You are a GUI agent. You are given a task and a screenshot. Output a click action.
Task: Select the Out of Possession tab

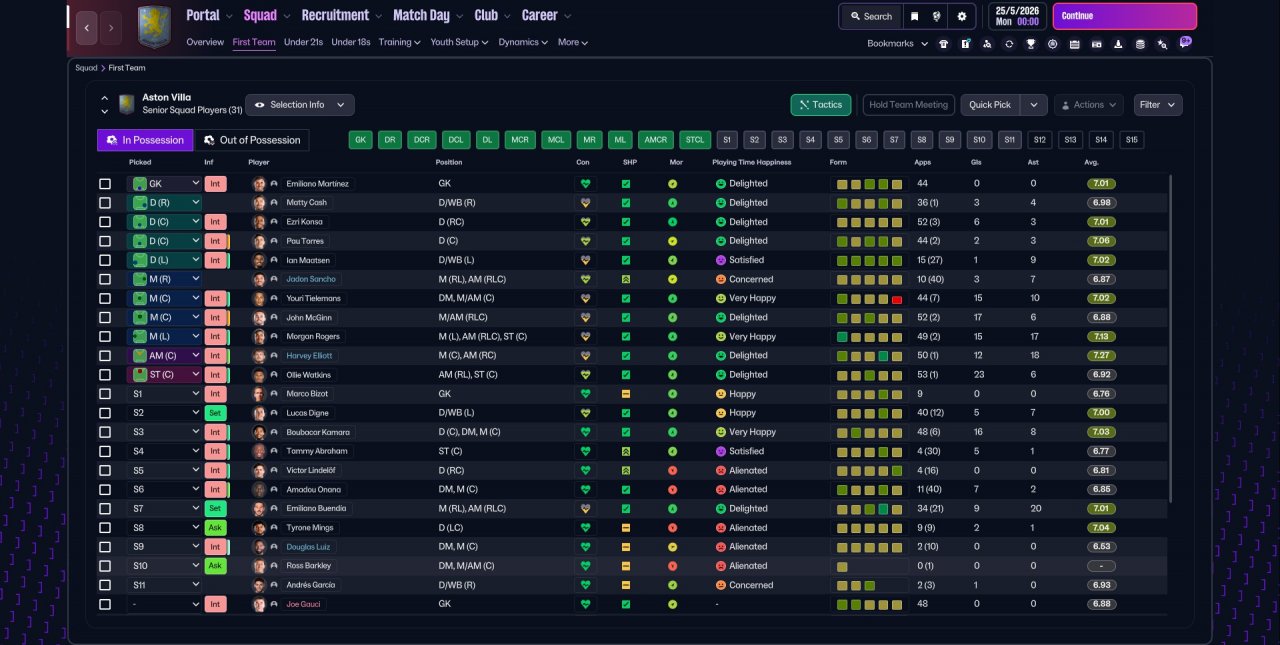252,140
